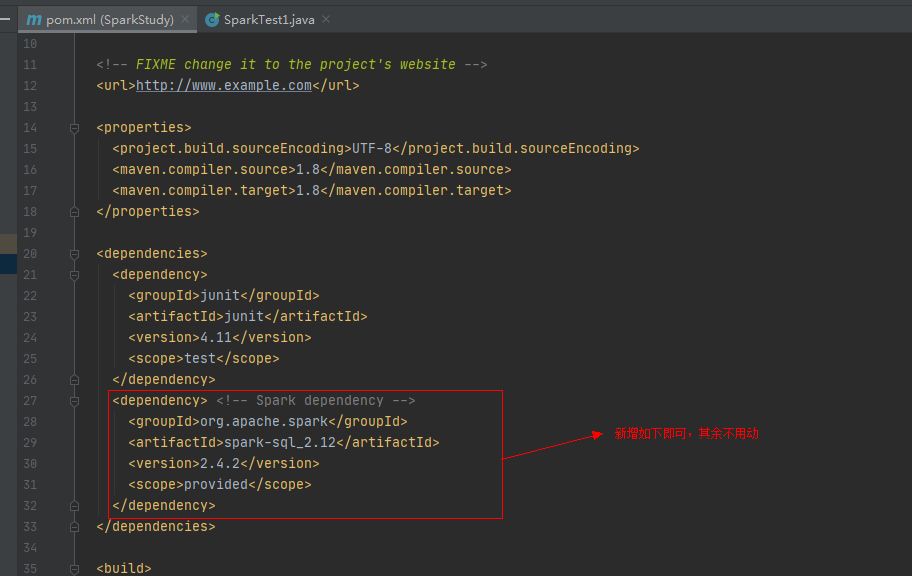Click the scope test value

(200, 358)
